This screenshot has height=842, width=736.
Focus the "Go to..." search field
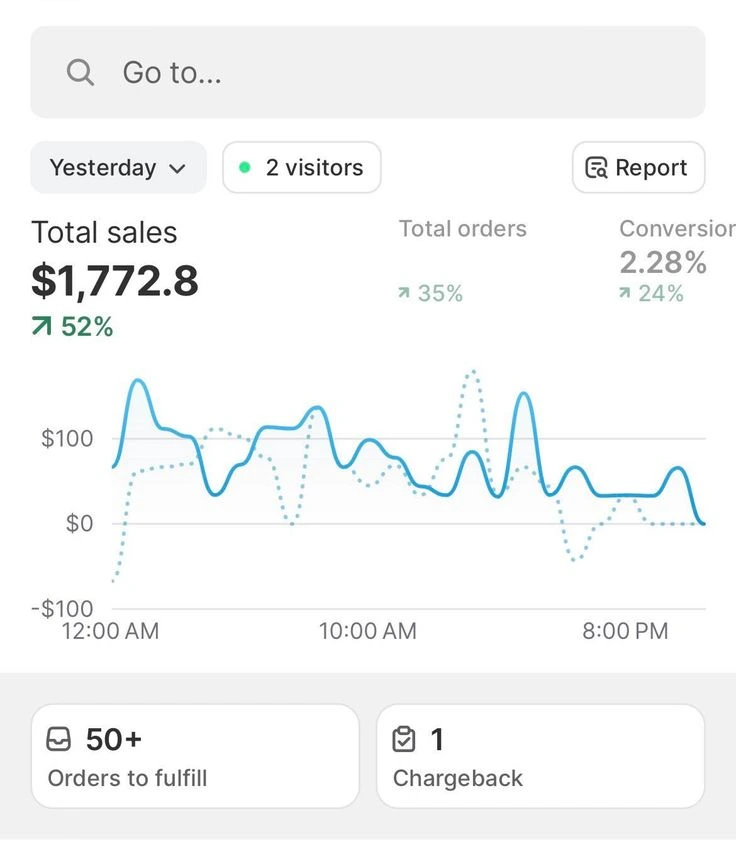(x=400, y=73)
